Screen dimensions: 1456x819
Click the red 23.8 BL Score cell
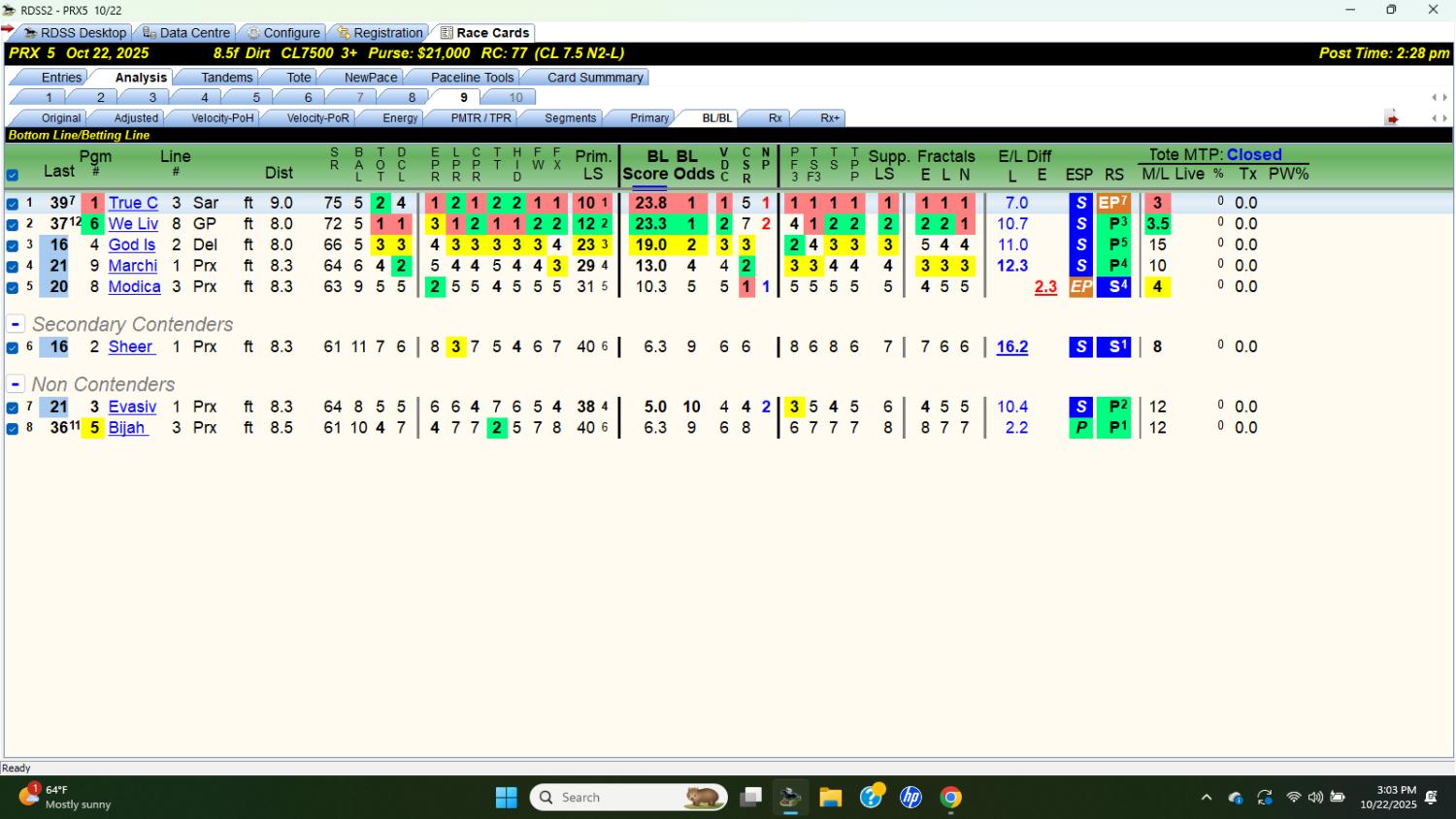(x=650, y=203)
